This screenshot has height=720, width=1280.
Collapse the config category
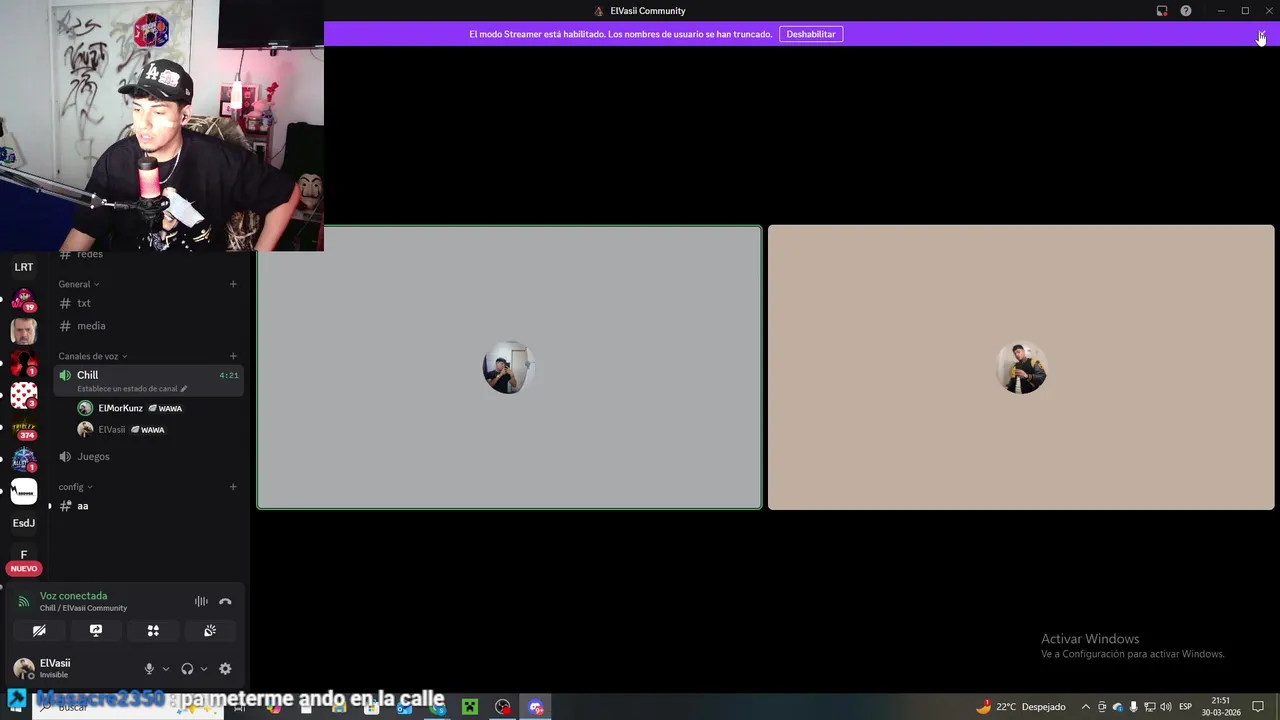coord(76,487)
